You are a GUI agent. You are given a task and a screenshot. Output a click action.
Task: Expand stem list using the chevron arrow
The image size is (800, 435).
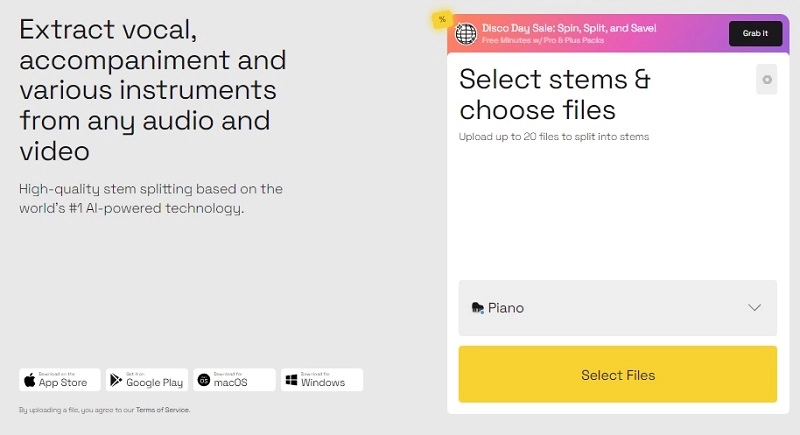(x=755, y=308)
